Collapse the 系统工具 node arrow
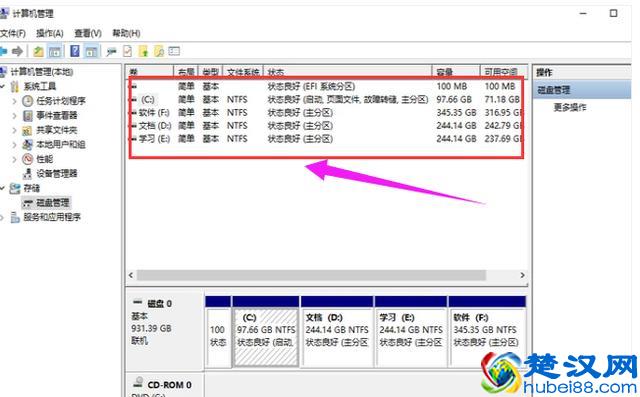Viewport: 640px width, 397px height. pyautogui.click(x=2, y=86)
